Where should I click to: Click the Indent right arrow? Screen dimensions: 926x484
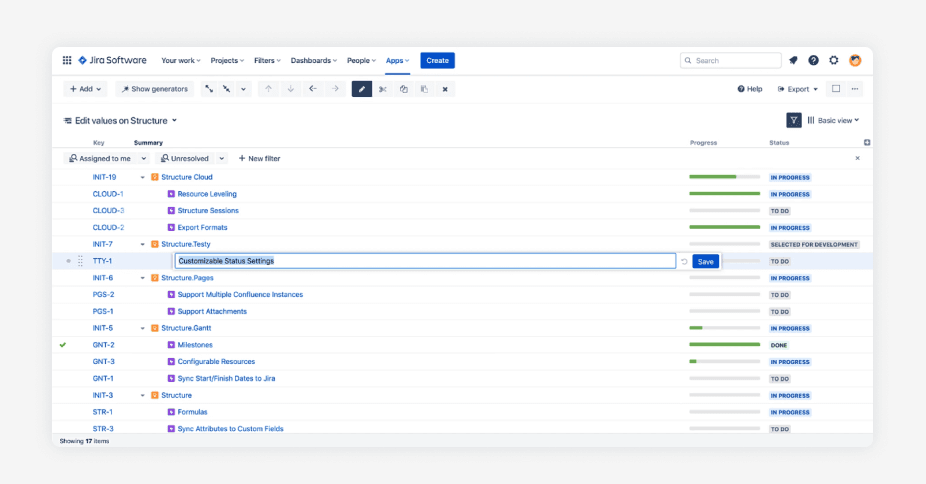pyautogui.click(x=335, y=89)
